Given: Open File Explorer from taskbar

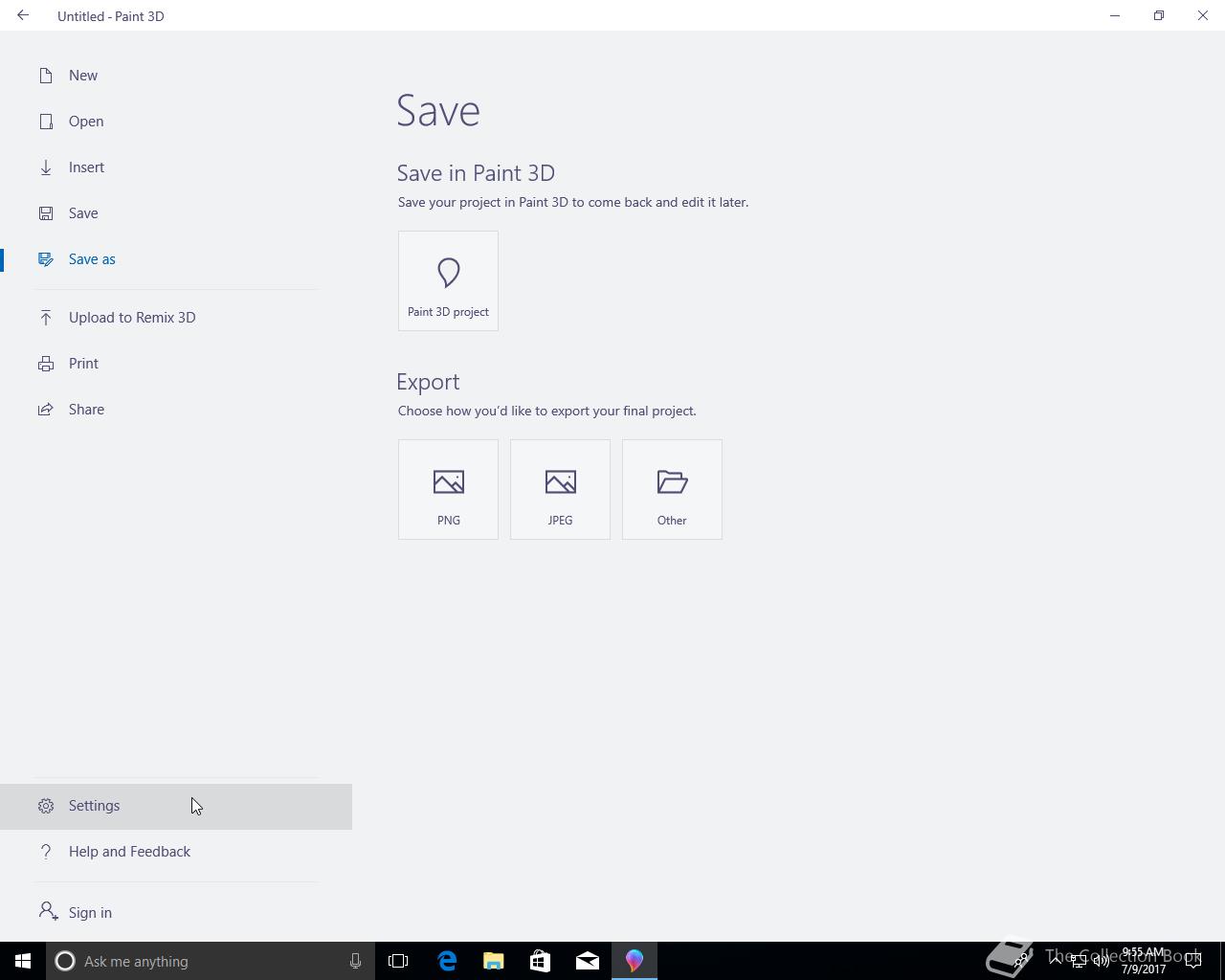Looking at the screenshot, I should pyautogui.click(x=494, y=961).
